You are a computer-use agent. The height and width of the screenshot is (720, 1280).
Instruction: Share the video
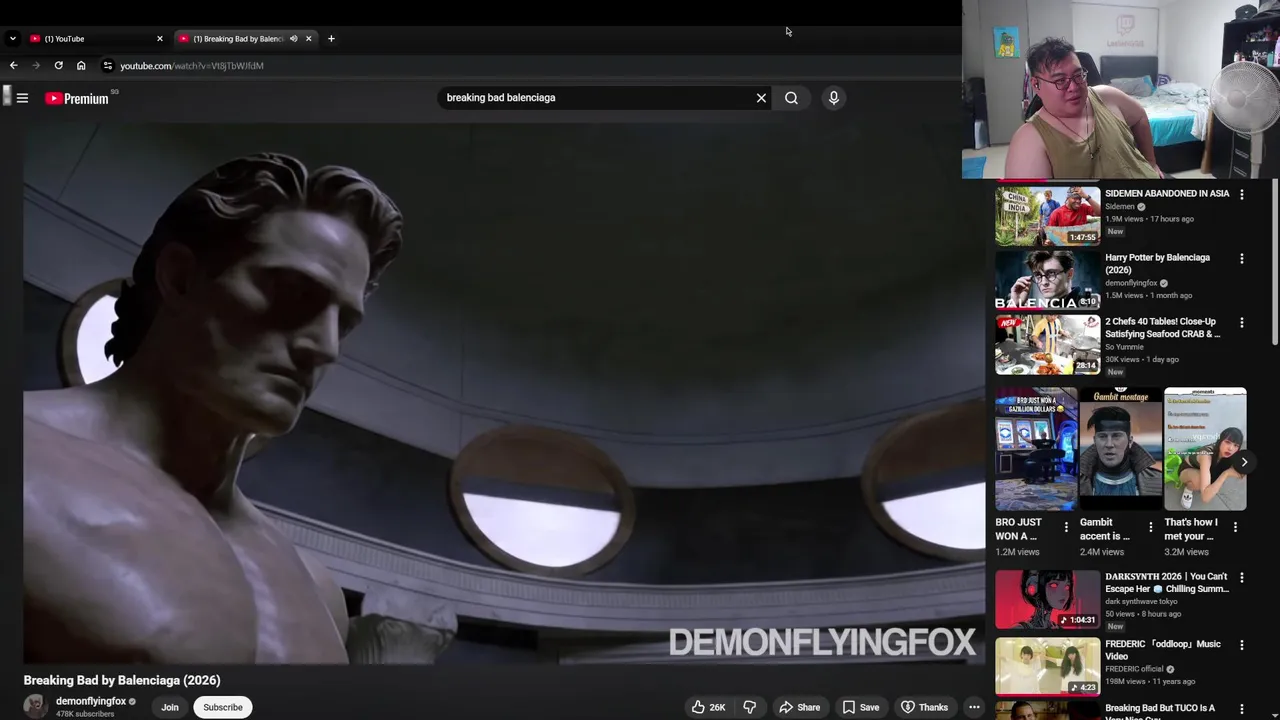[x=799, y=707]
